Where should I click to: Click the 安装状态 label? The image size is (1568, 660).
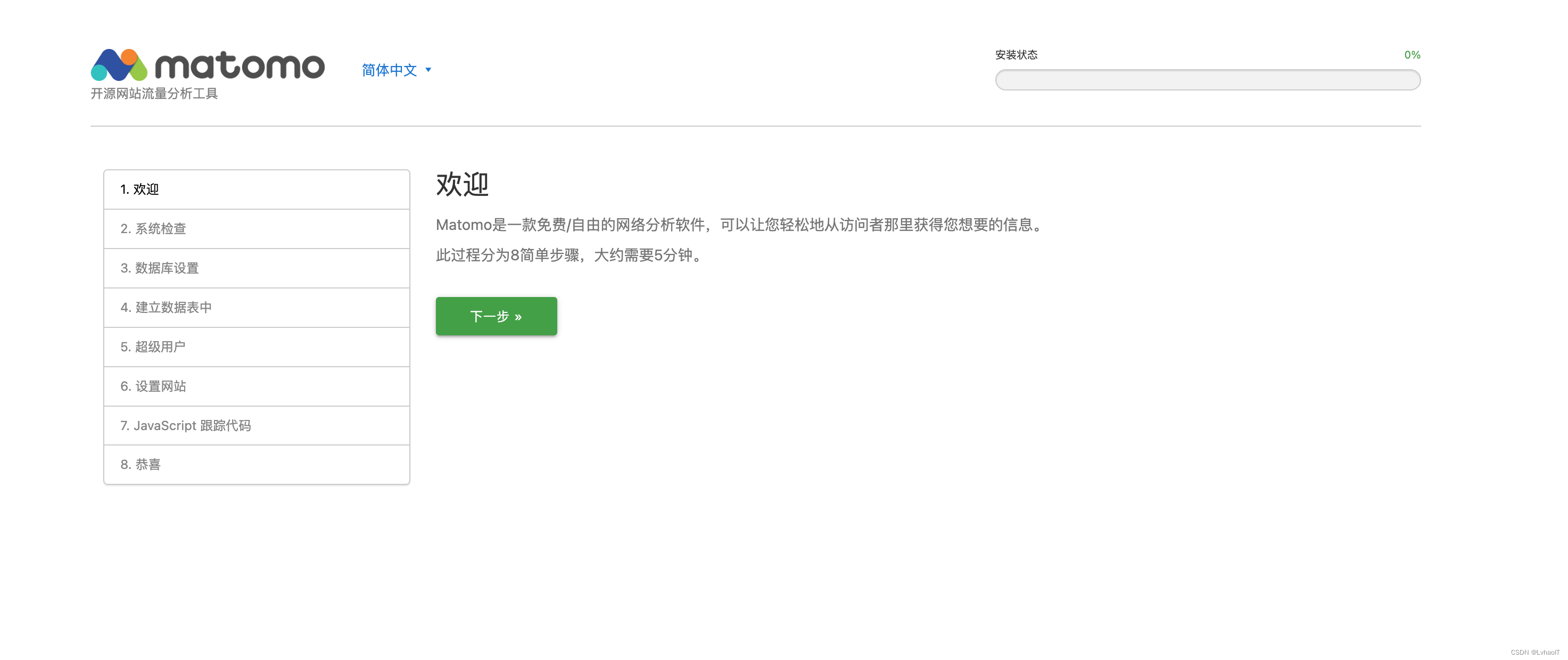pyautogui.click(x=1016, y=55)
